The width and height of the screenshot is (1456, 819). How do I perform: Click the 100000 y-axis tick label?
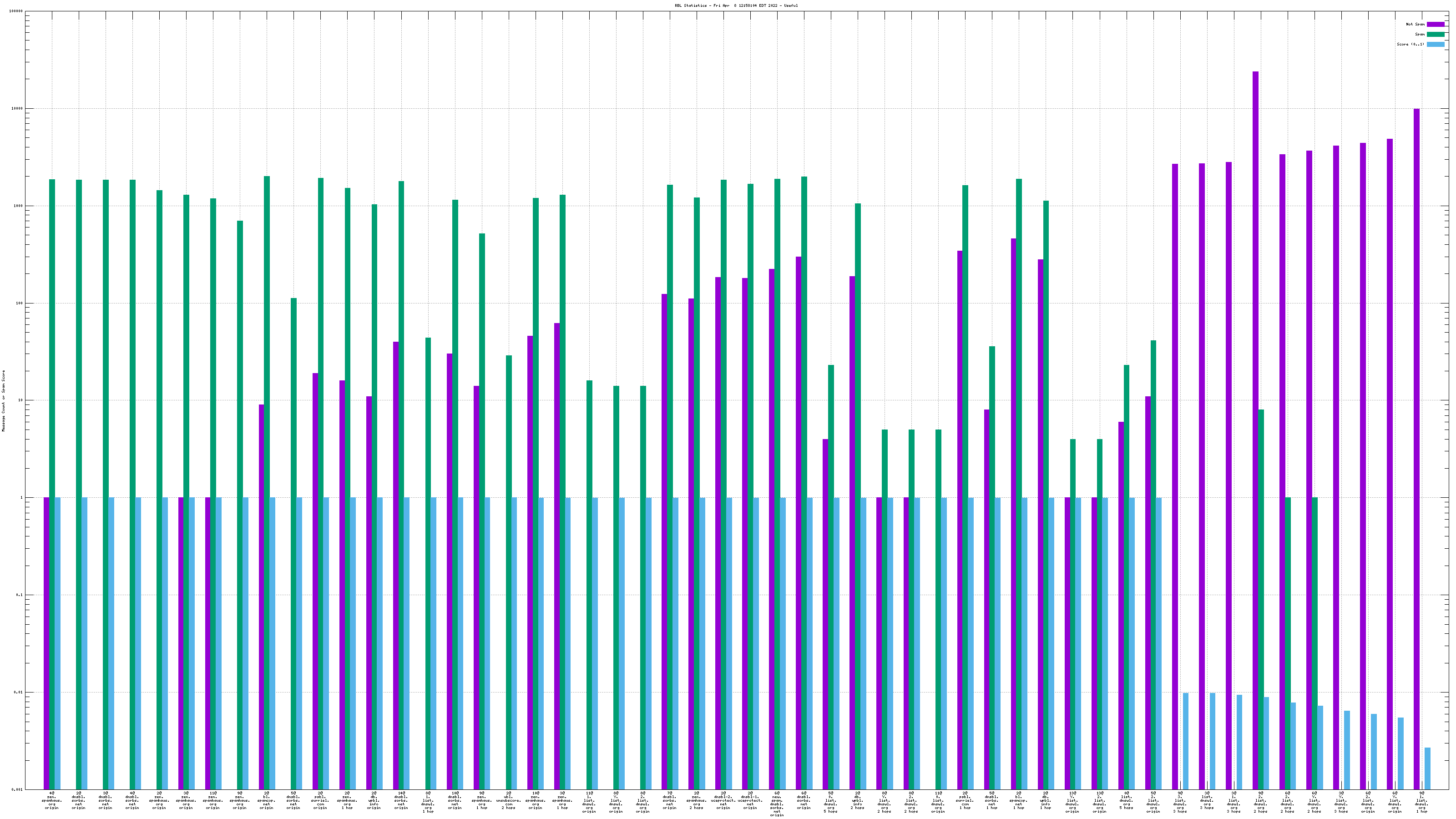coord(15,11)
